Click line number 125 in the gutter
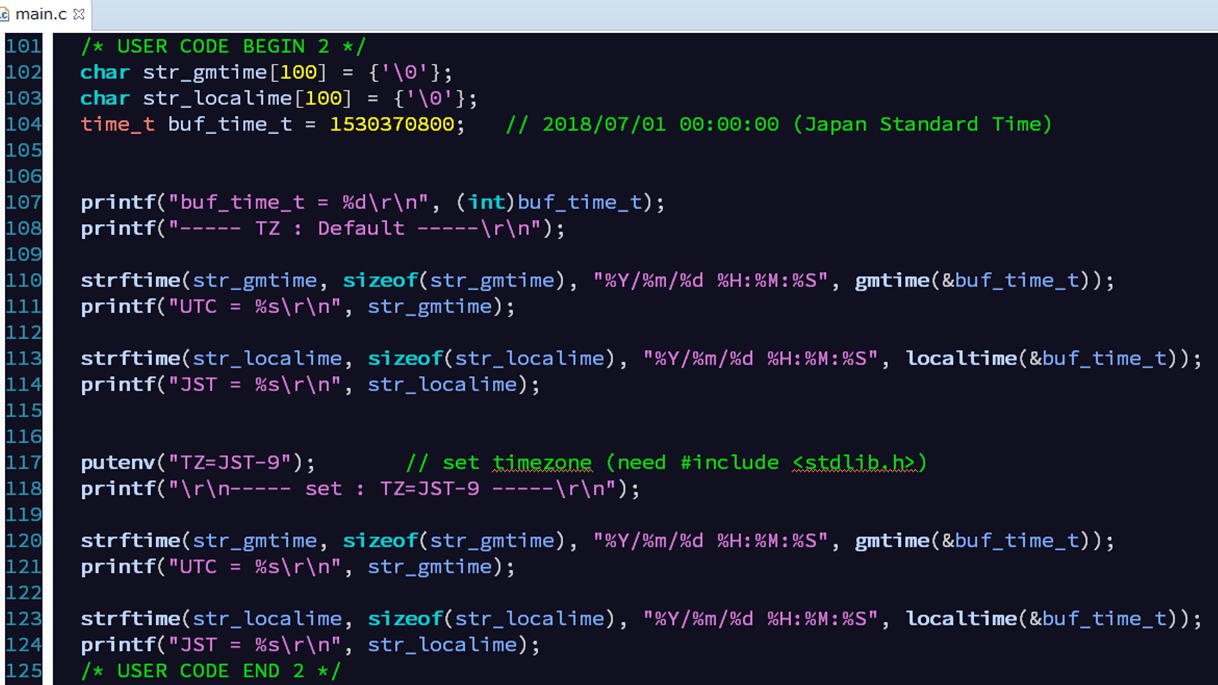Viewport: 1218px width, 685px height. [x=23, y=671]
